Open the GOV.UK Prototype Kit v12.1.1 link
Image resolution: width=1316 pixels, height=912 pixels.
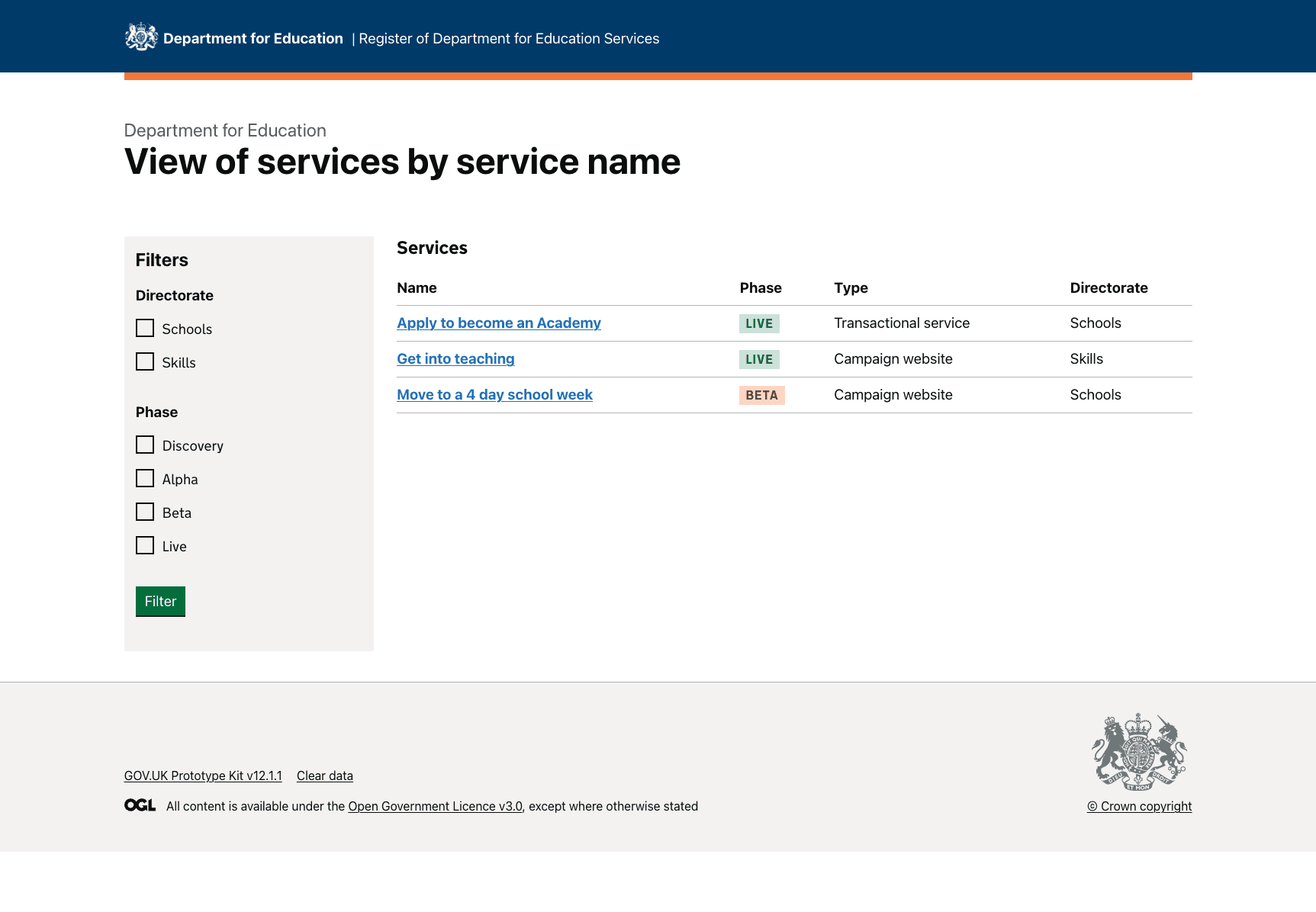(203, 776)
